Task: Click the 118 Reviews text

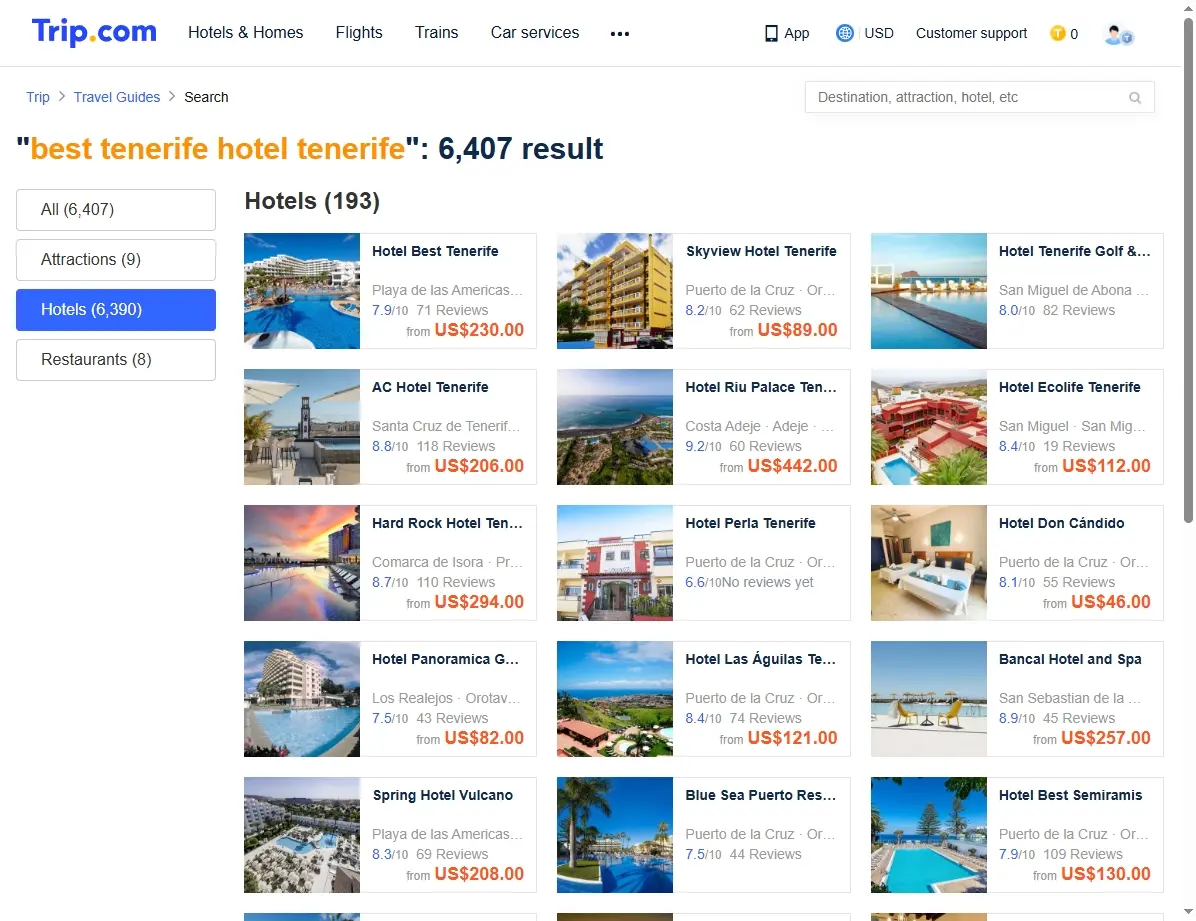Action: 455,446
